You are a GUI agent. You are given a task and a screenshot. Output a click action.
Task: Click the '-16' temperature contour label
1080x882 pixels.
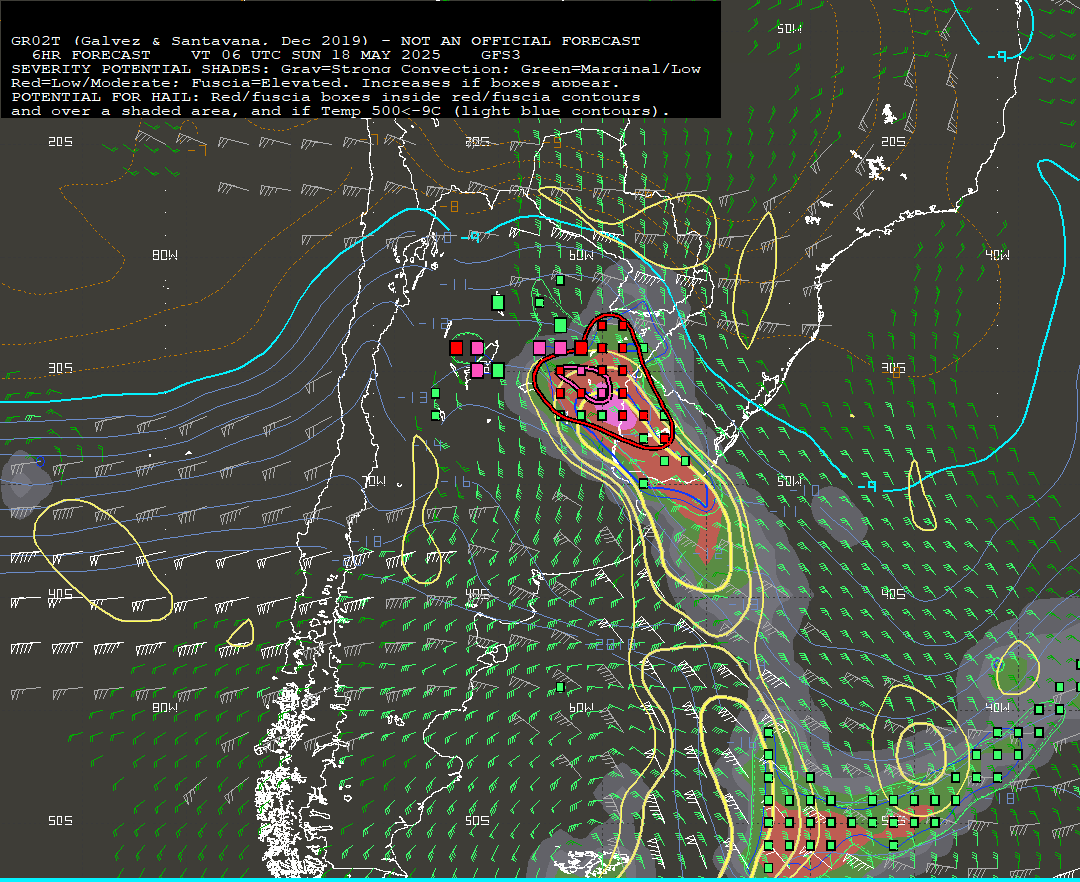coord(457,483)
